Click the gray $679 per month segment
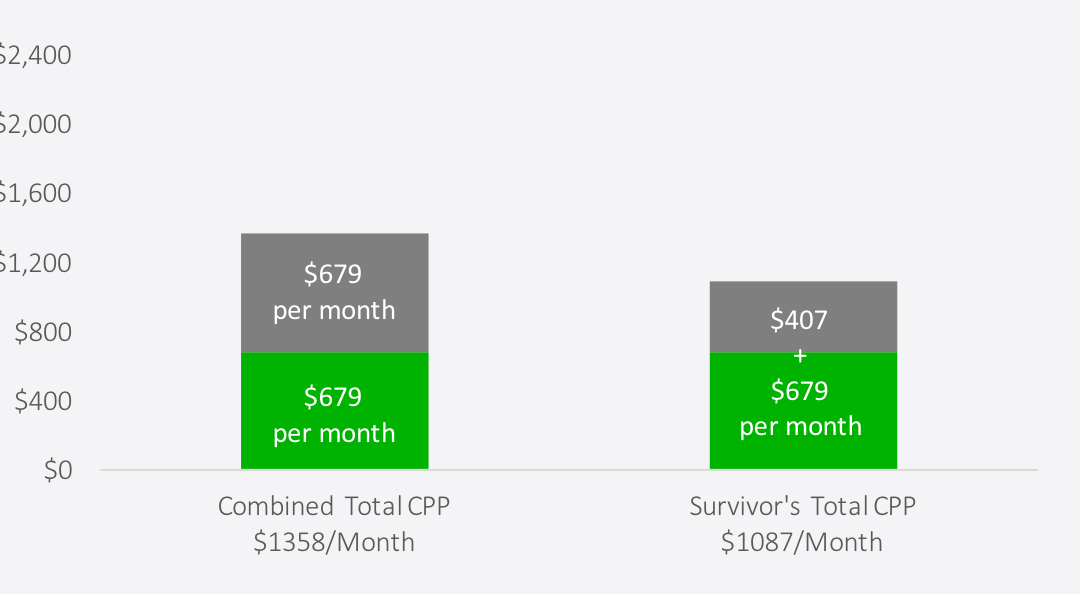This screenshot has width=1080, height=594. tap(335, 293)
